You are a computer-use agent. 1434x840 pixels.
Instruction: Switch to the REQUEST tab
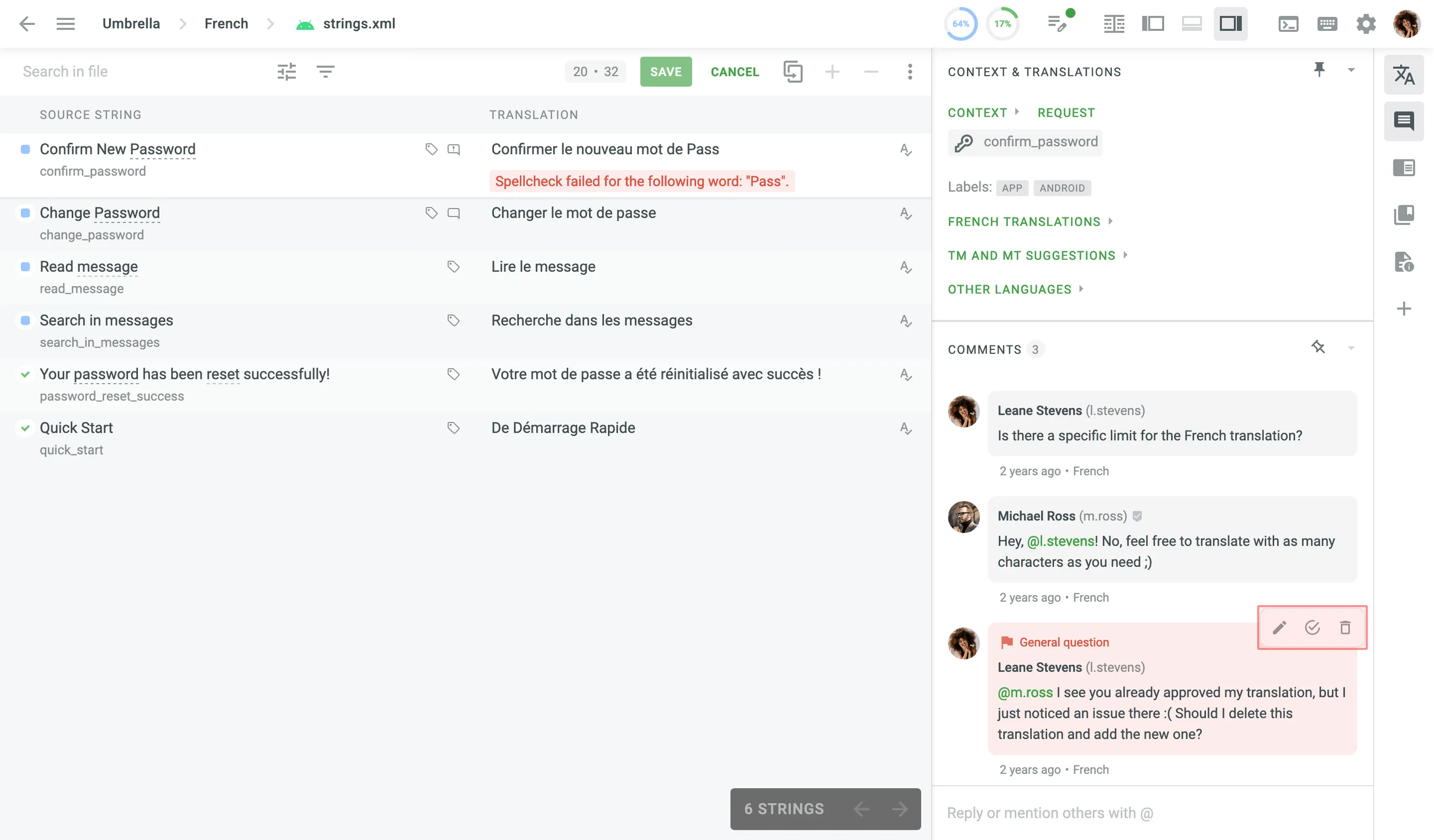click(1065, 112)
